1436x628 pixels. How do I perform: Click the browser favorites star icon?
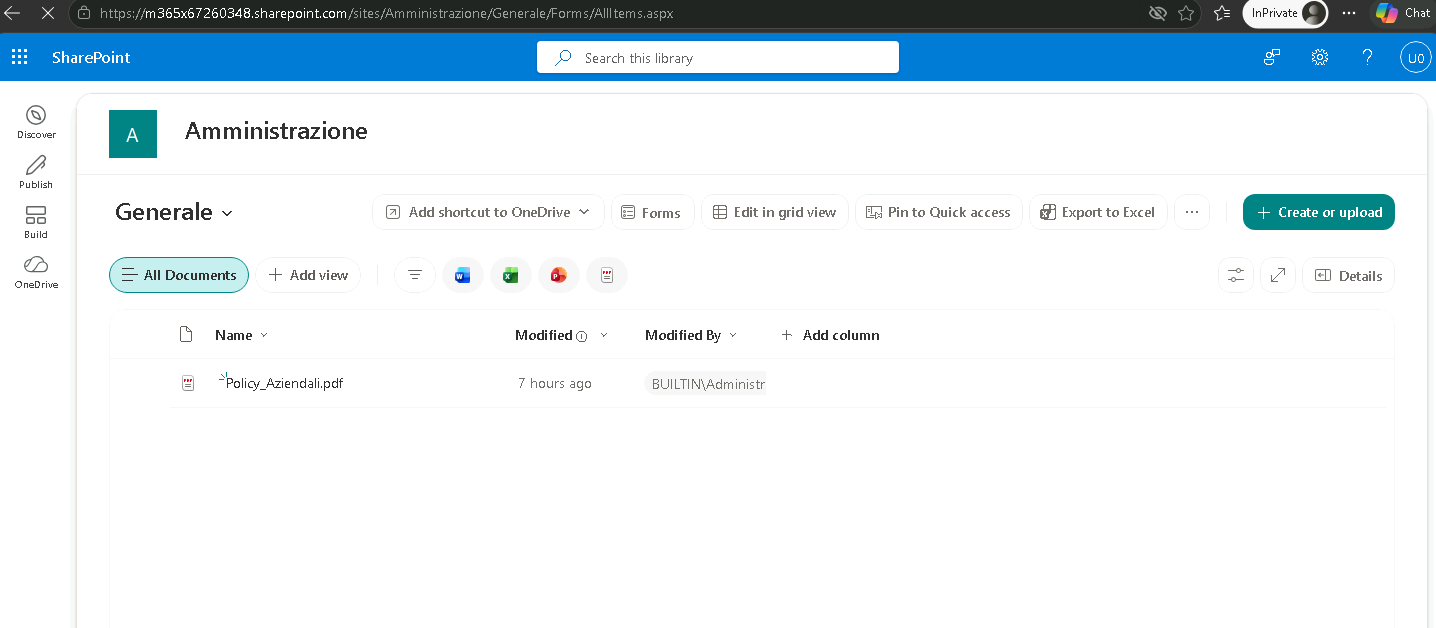pyautogui.click(x=1186, y=13)
